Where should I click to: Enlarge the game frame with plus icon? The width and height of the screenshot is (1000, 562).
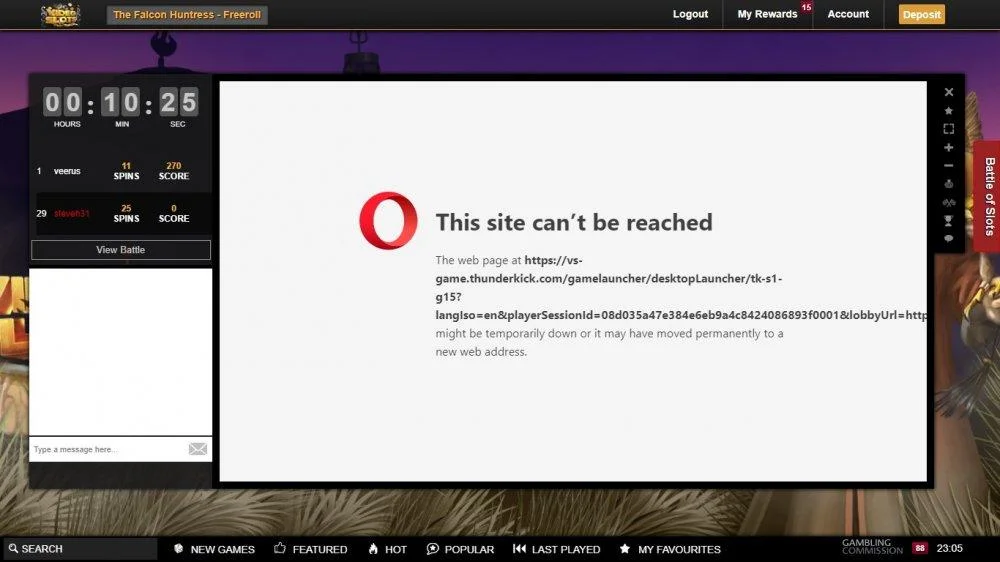(x=949, y=147)
